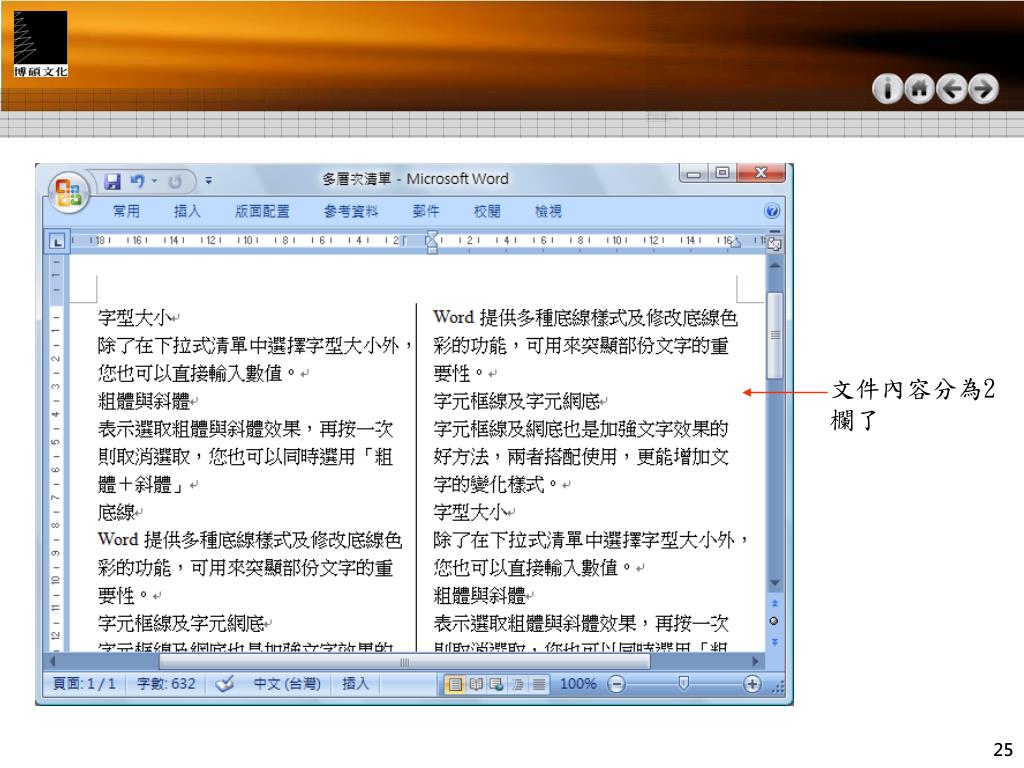Screen dimensions: 1024x768
Task: Click the slide info icon button
Action: (x=887, y=89)
